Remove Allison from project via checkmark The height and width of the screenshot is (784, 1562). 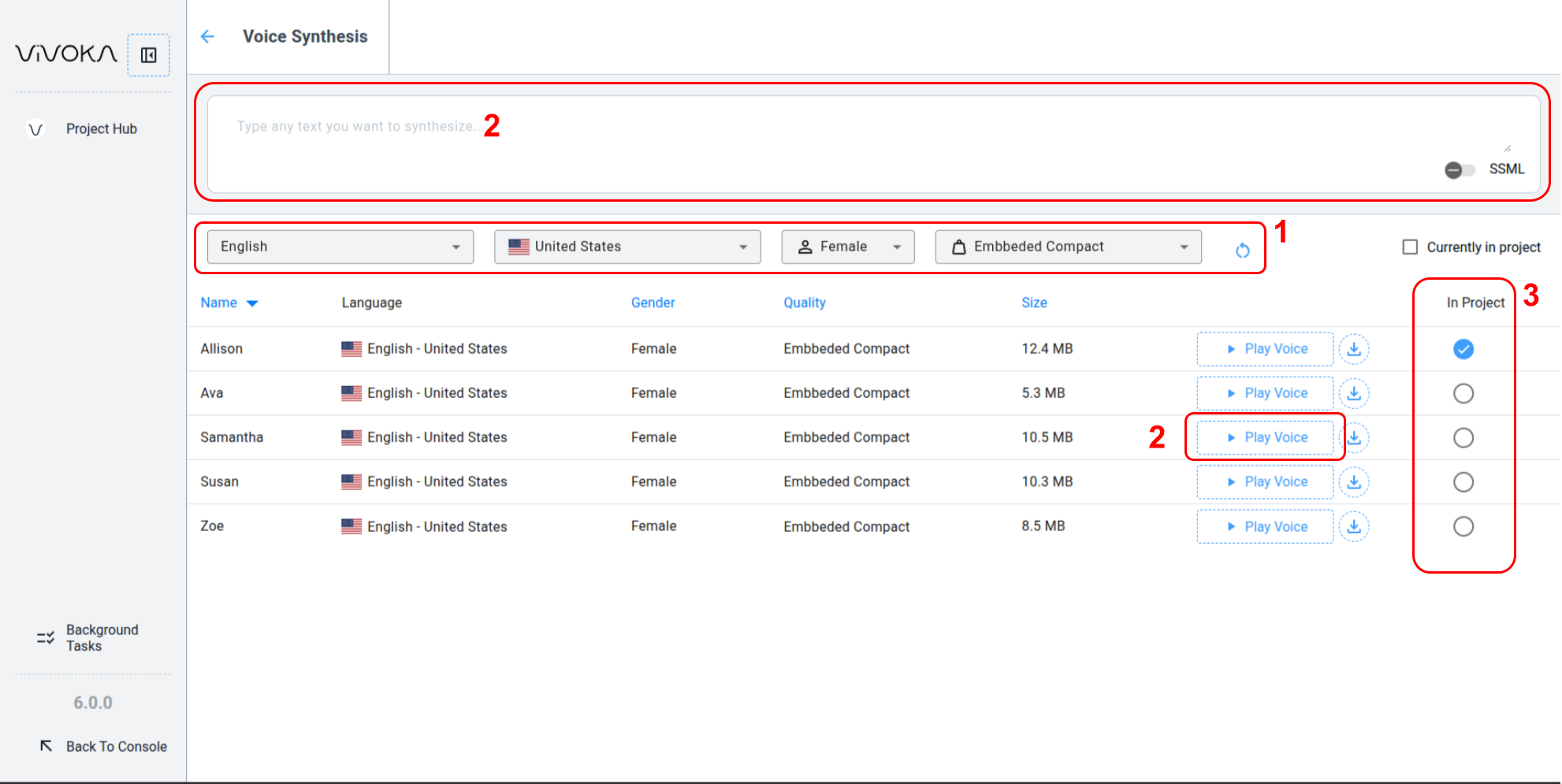click(1463, 349)
